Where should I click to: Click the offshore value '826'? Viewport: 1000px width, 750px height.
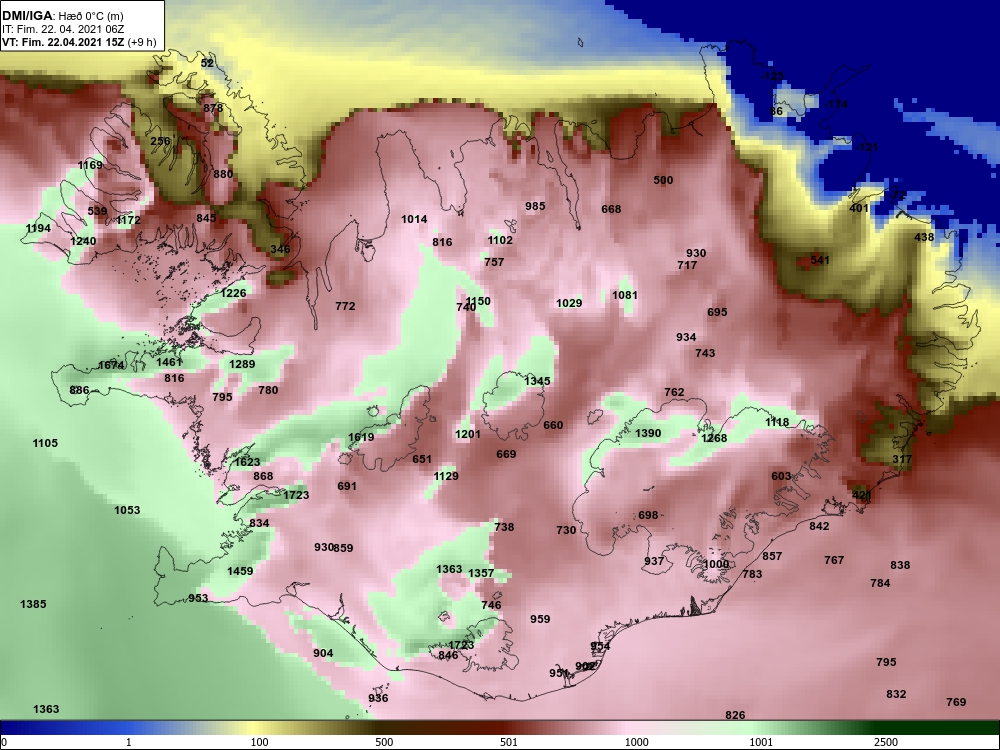coord(735,716)
